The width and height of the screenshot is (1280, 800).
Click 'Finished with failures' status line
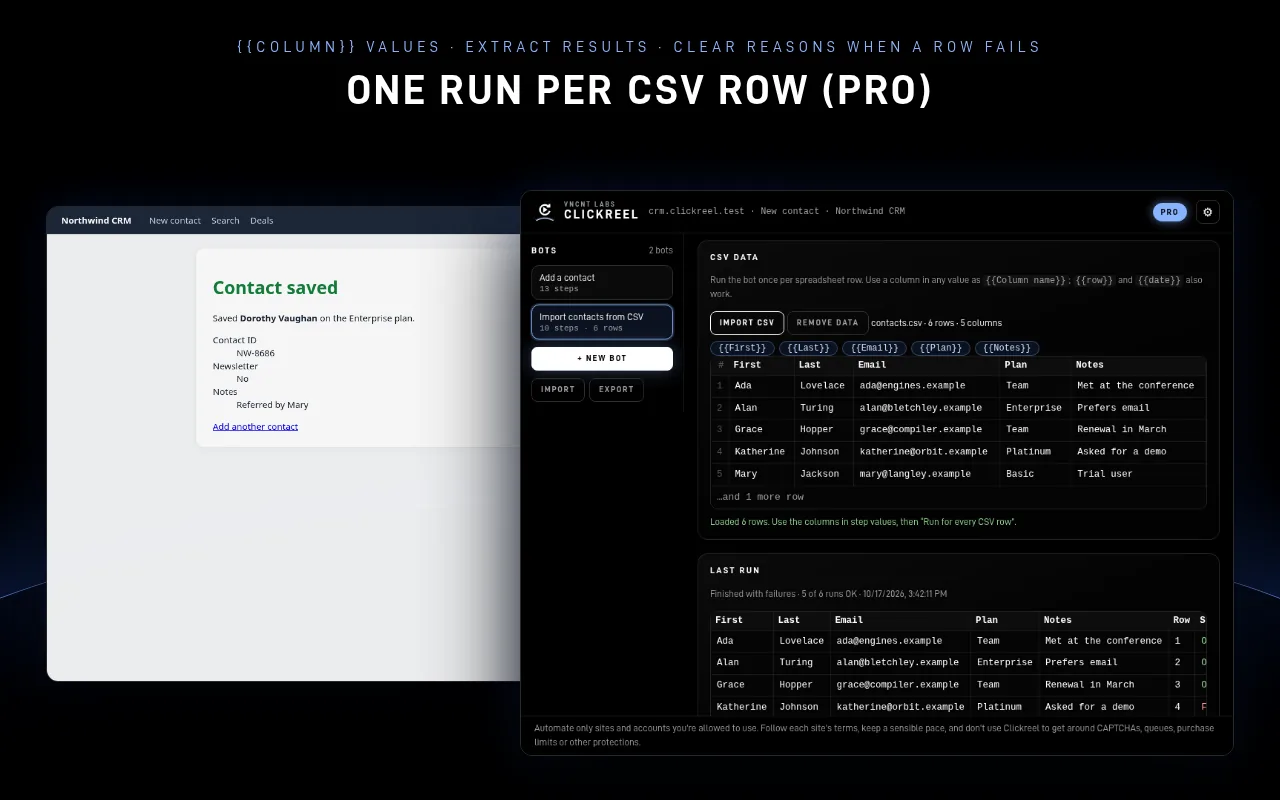pos(828,594)
